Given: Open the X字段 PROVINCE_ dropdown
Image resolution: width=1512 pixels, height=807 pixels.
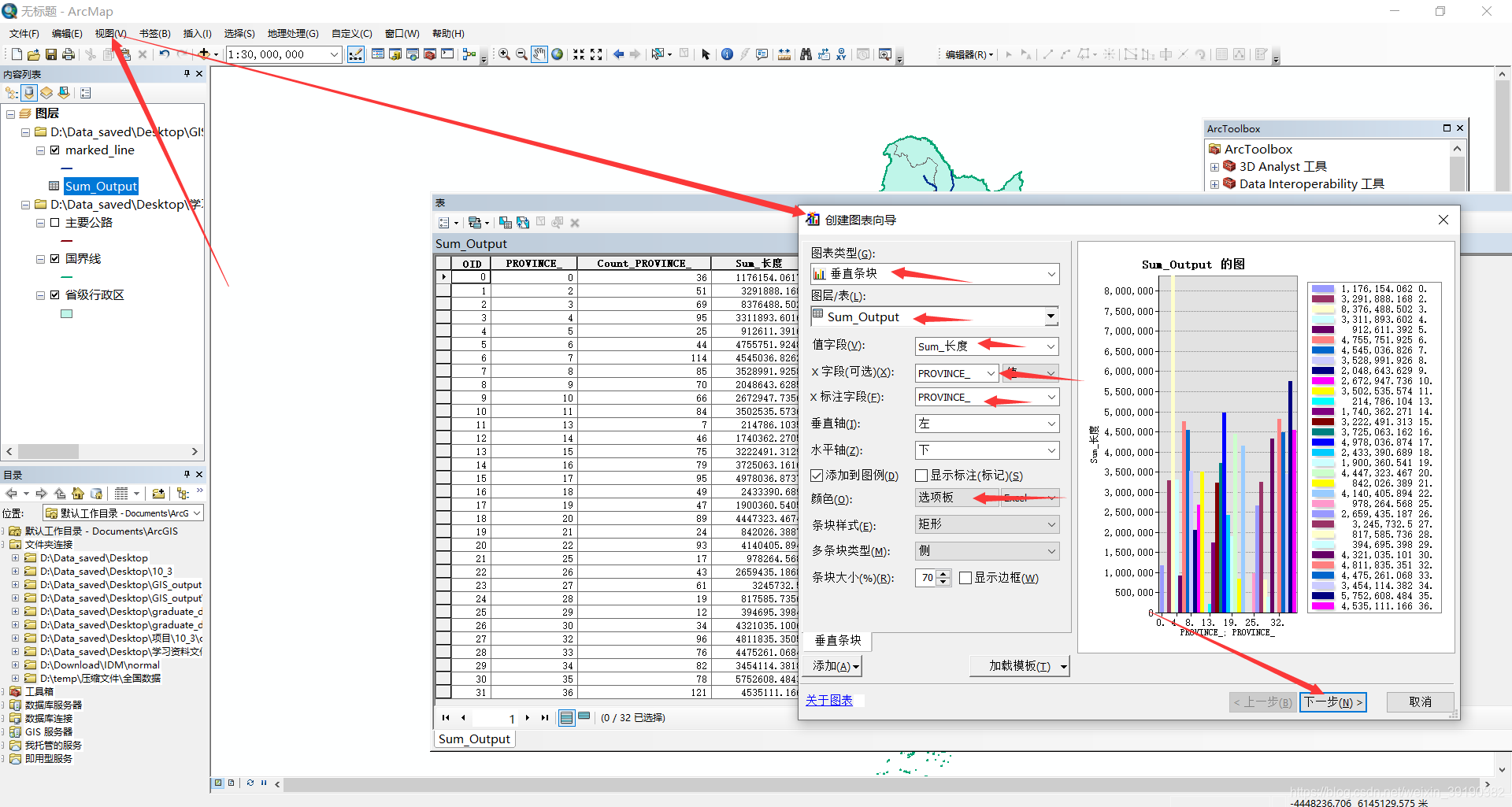Looking at the screenshot, I should [958, 373].
